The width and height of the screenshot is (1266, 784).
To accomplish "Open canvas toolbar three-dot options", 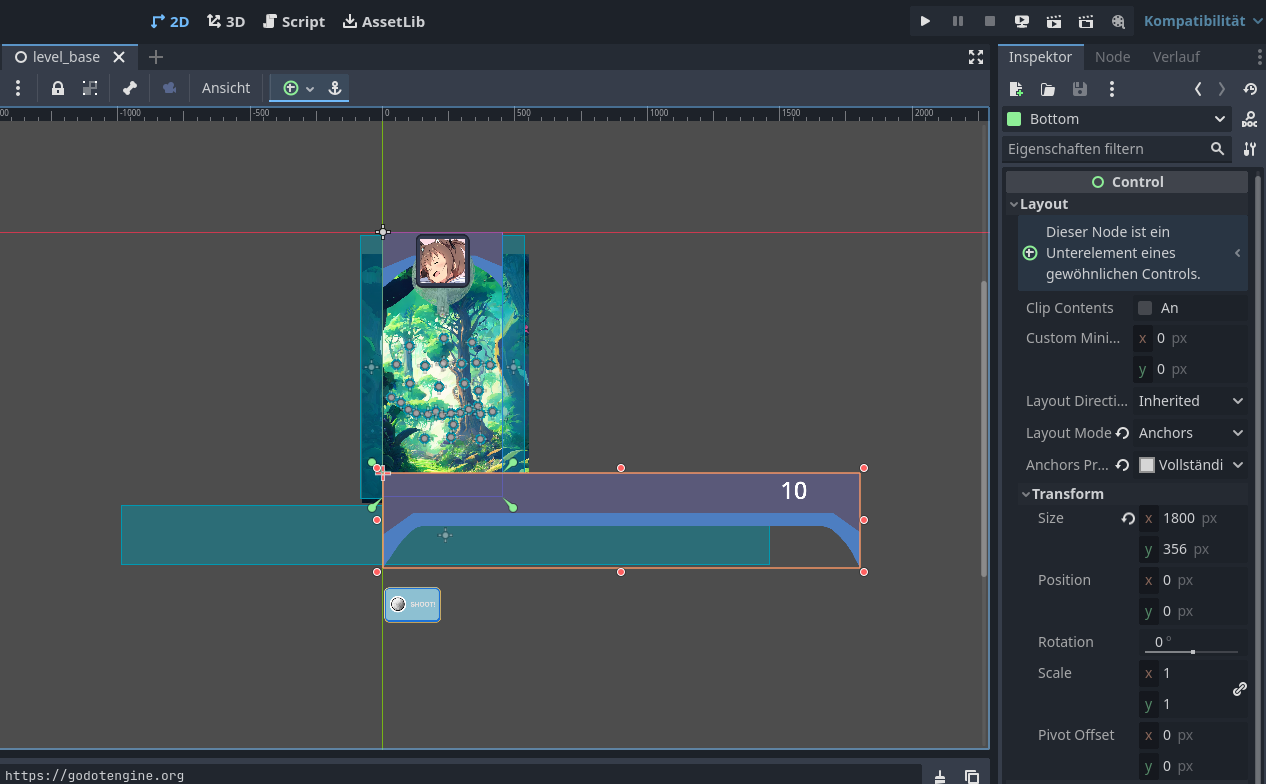I will click(18, 88).
